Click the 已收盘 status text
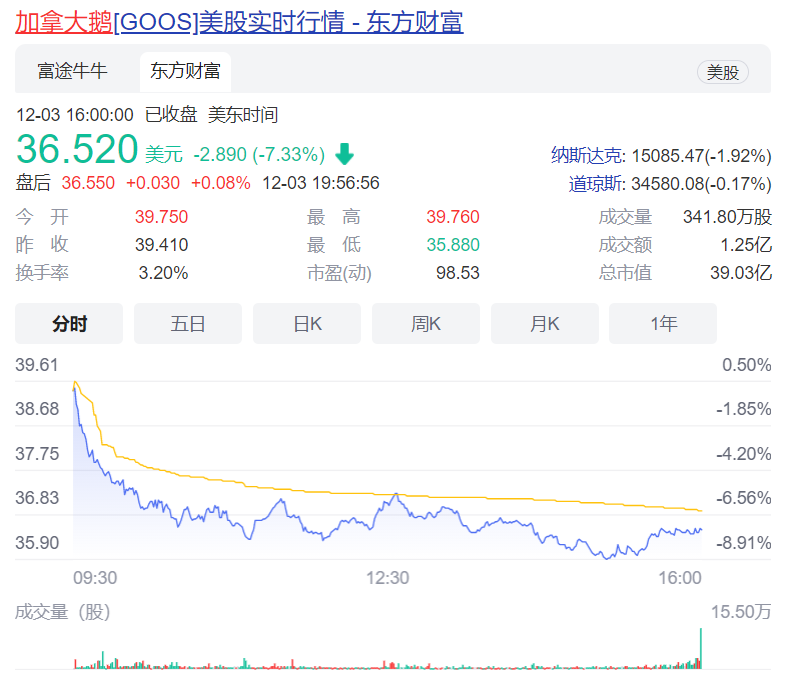This screenshot has height=681, width=791. (171, 115)
